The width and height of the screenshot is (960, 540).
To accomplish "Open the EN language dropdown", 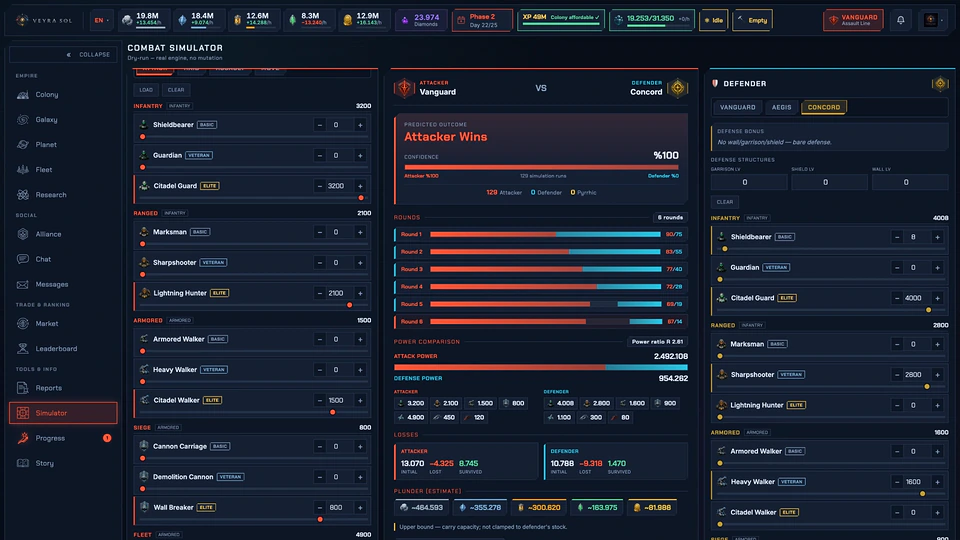I will pyautogui.click(x=101, y=20).
